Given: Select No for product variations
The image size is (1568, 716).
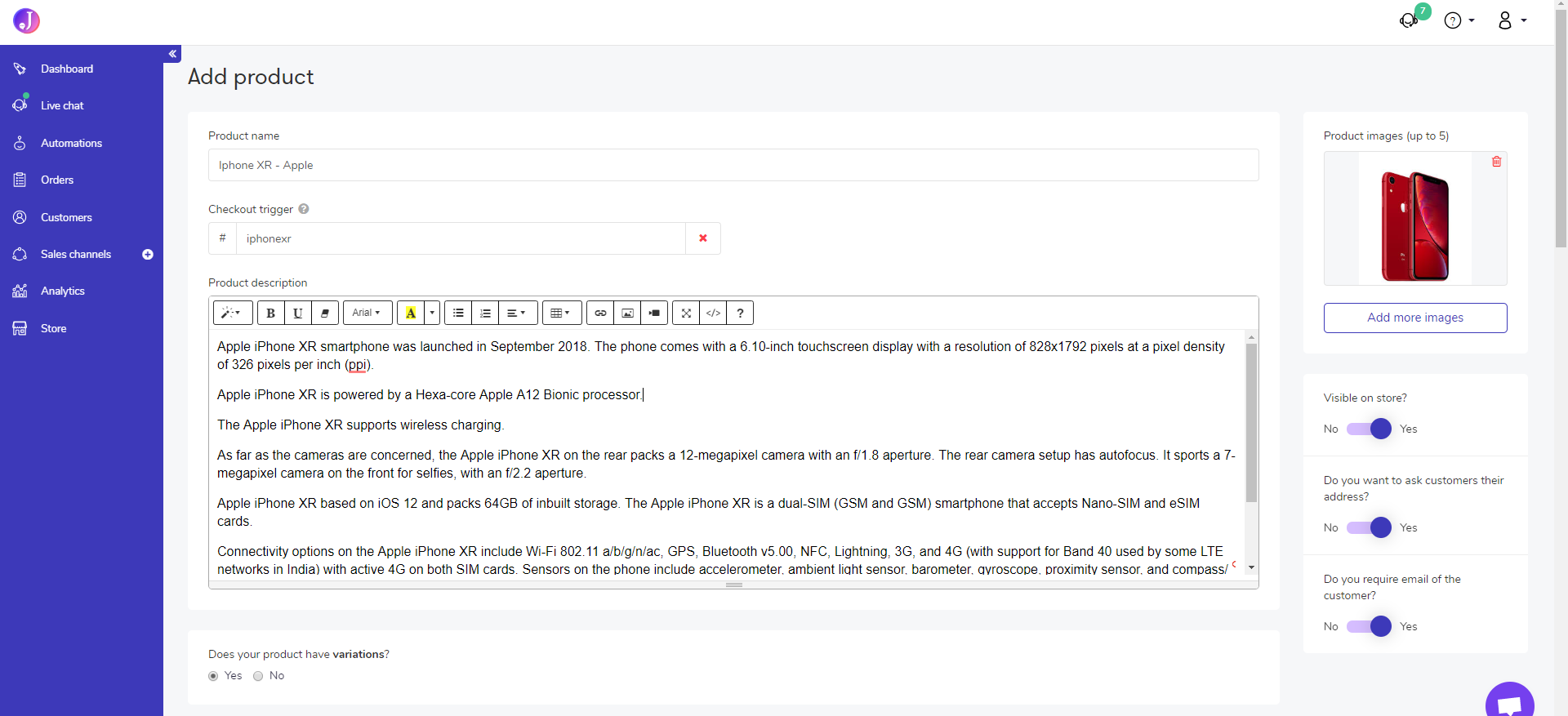Looking at the screenshot, I should 258,676.
